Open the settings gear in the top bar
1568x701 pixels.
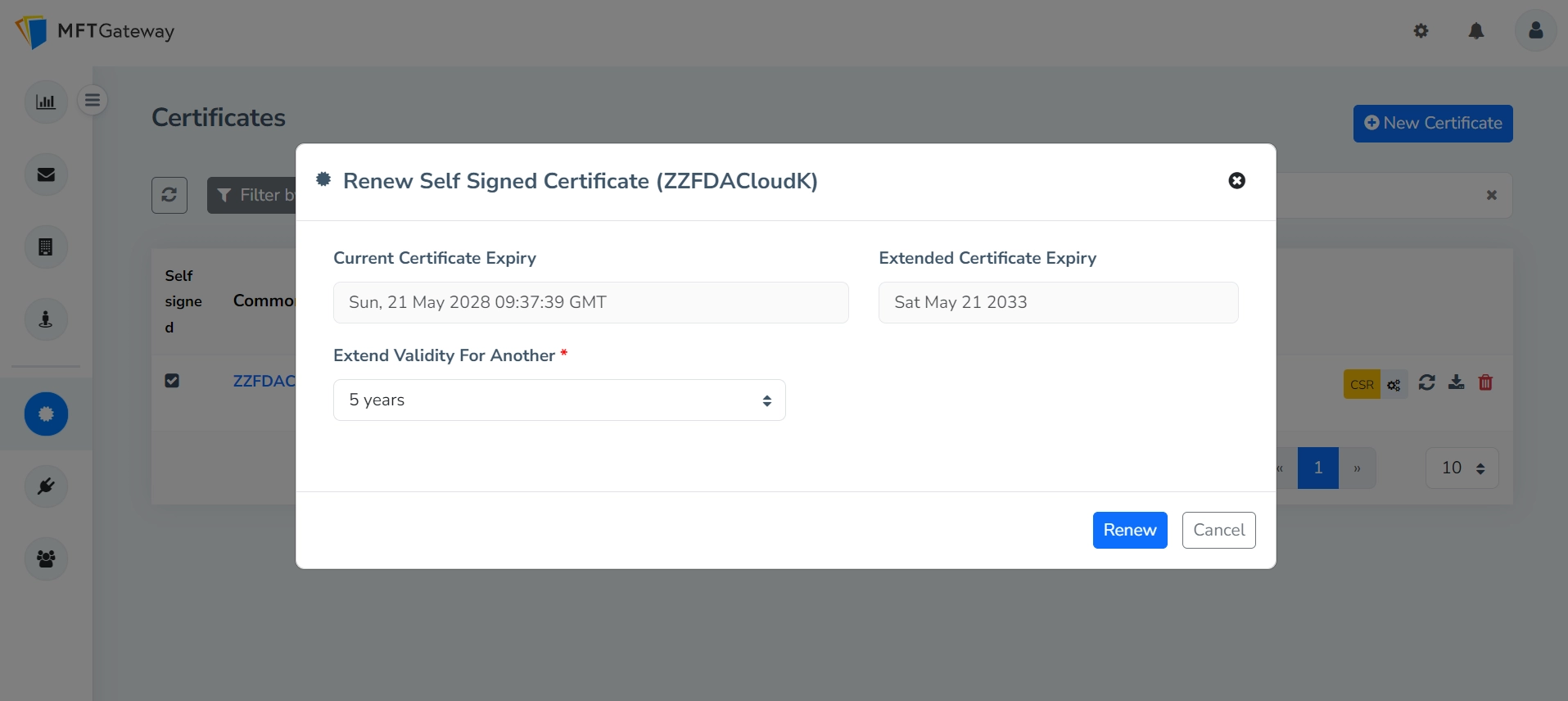point(1421,31)
